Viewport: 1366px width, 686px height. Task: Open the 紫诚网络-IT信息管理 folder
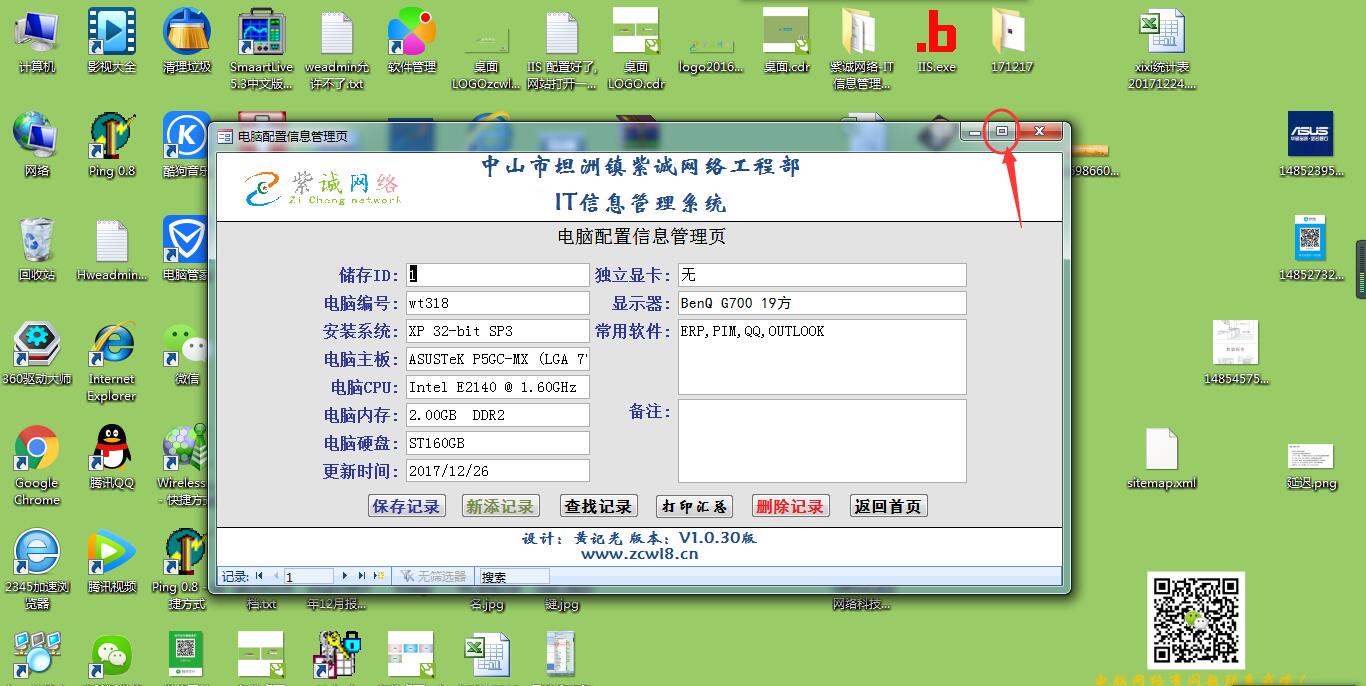[x=862, y=49]
